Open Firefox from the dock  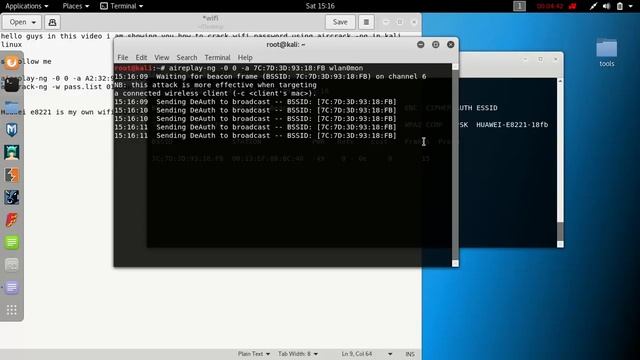[x=11, y=63]
